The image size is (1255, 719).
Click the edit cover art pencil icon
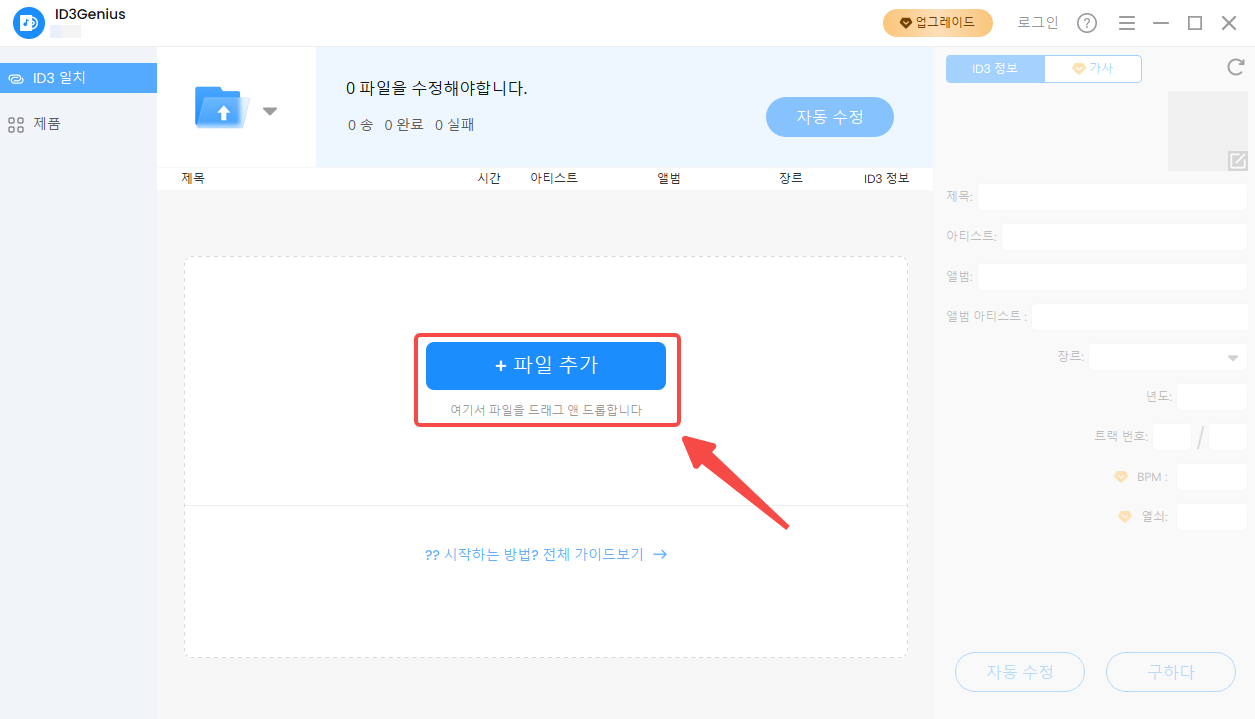pos(1238,161)
